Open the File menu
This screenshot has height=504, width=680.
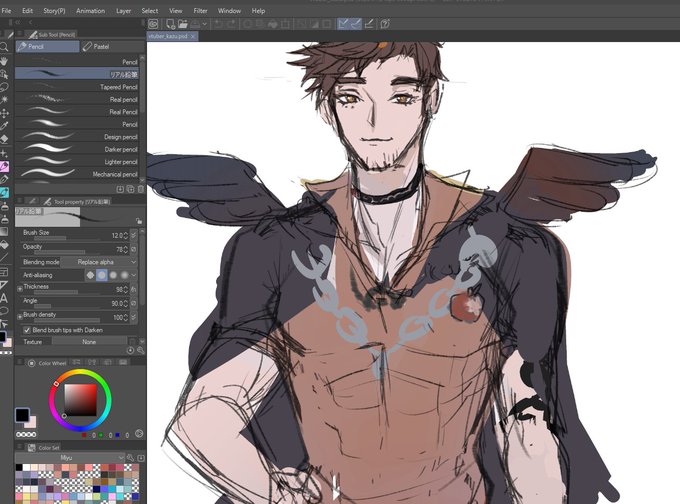click(7, 10)
